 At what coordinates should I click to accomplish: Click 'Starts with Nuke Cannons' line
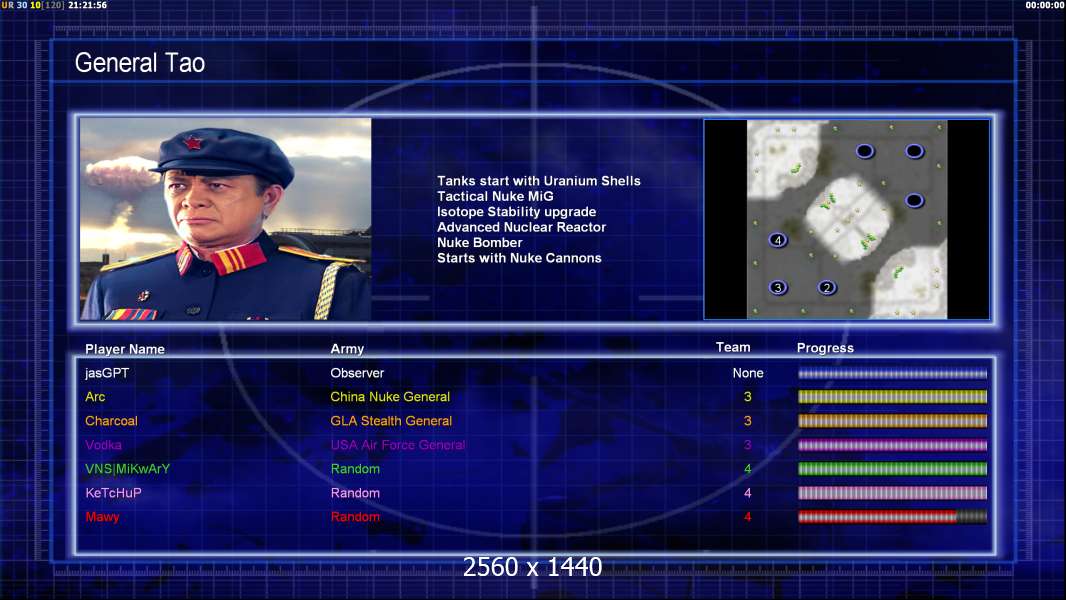click(x=519, y=258)
